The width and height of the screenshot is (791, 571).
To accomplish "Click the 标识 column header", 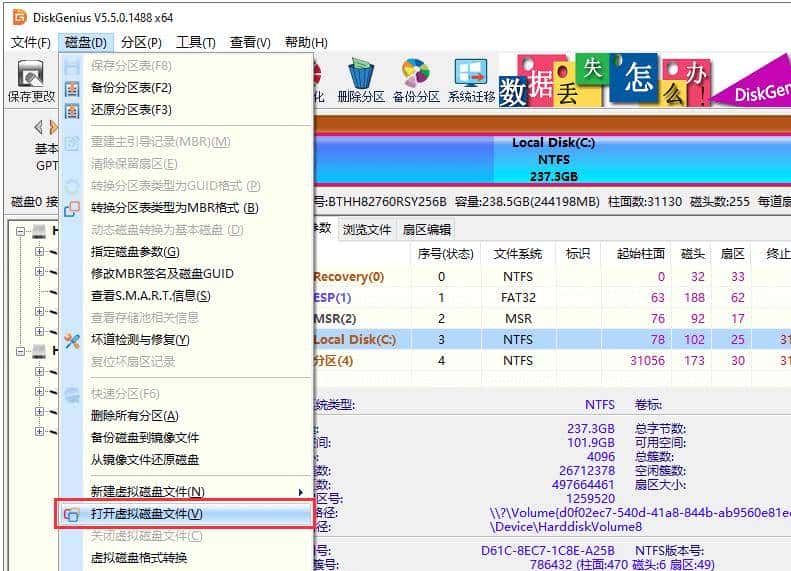I will click(x=578, y=254).
